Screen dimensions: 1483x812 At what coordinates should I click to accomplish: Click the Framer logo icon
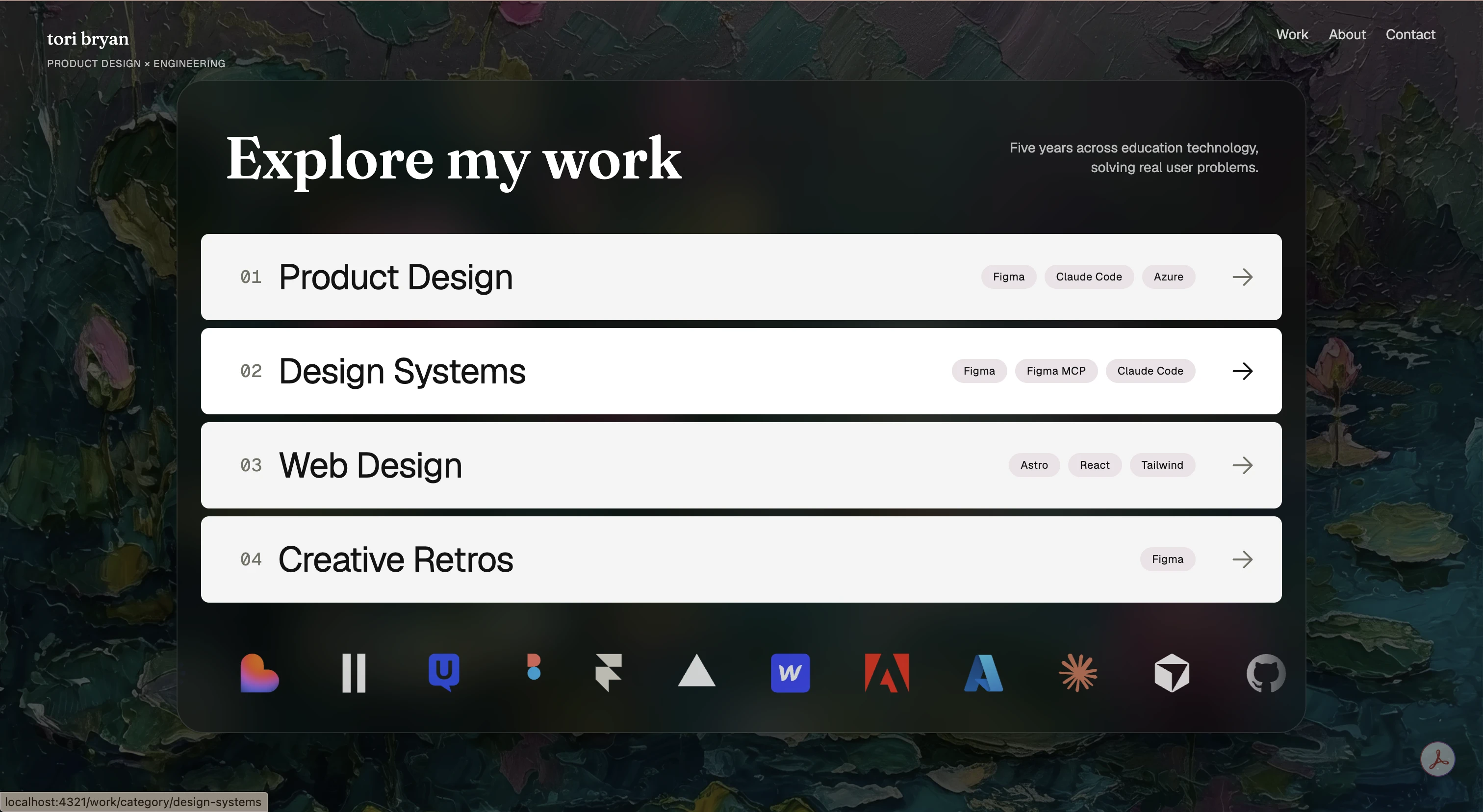(609, 673)
